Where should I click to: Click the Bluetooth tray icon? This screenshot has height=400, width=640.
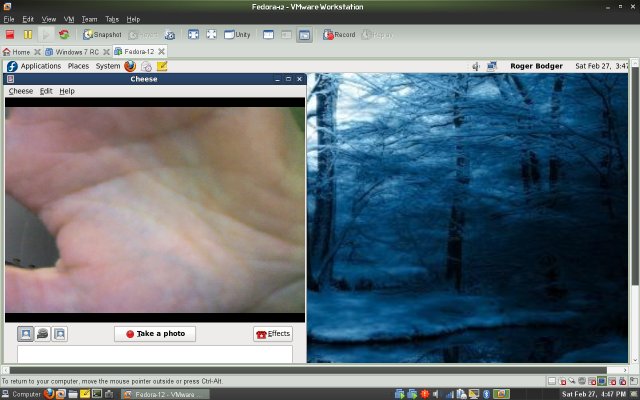click(x=486, y=394)
